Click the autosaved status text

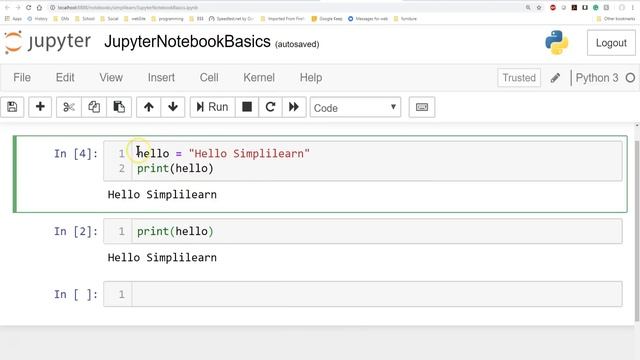pyautogui.click(x=297, y=44)
